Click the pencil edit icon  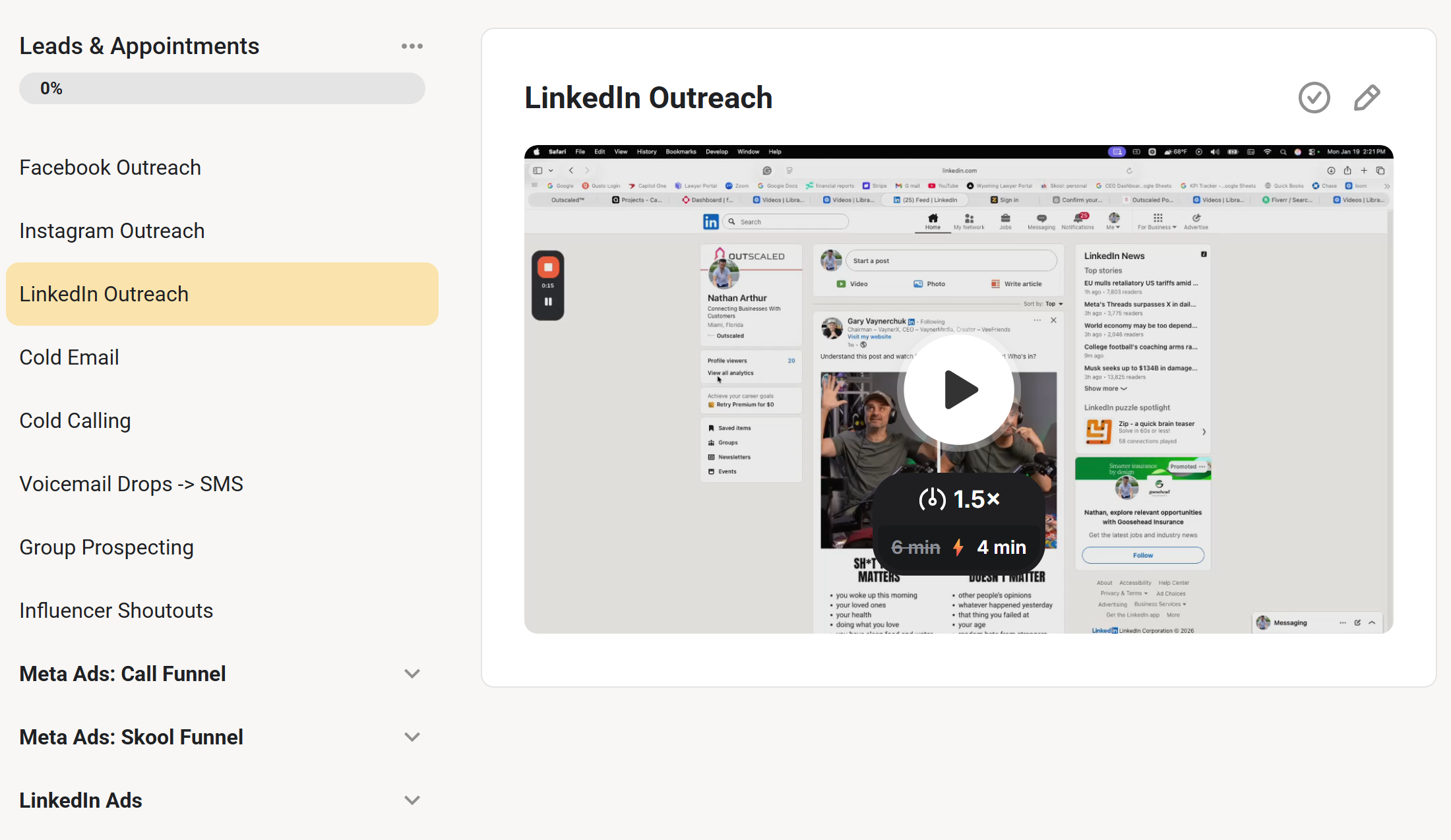point(1367,98)
